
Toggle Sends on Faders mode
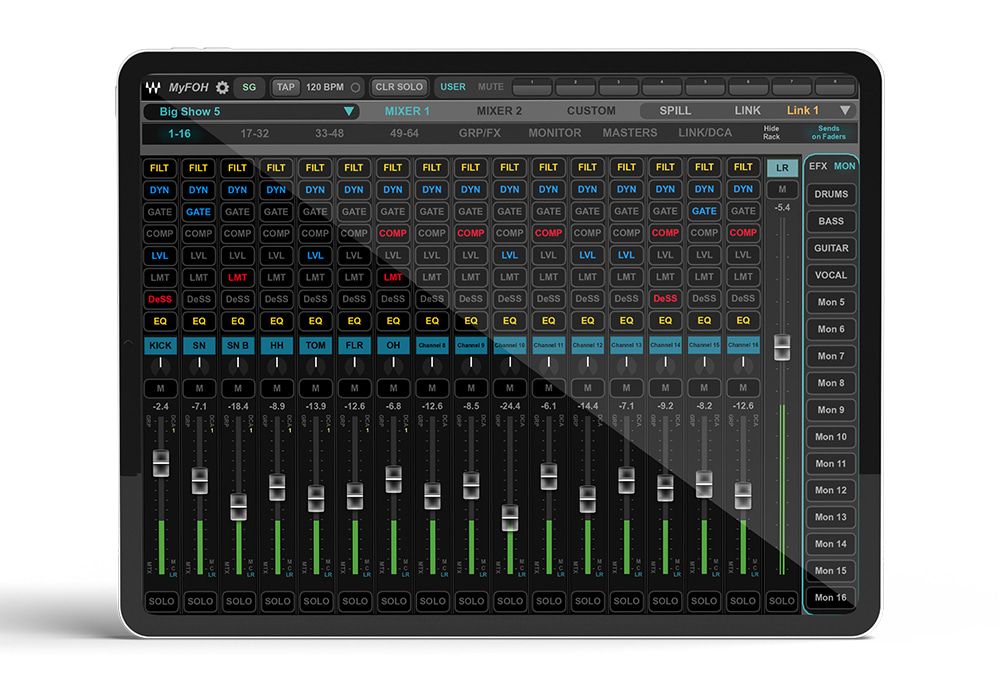click(x=829, y=133)
